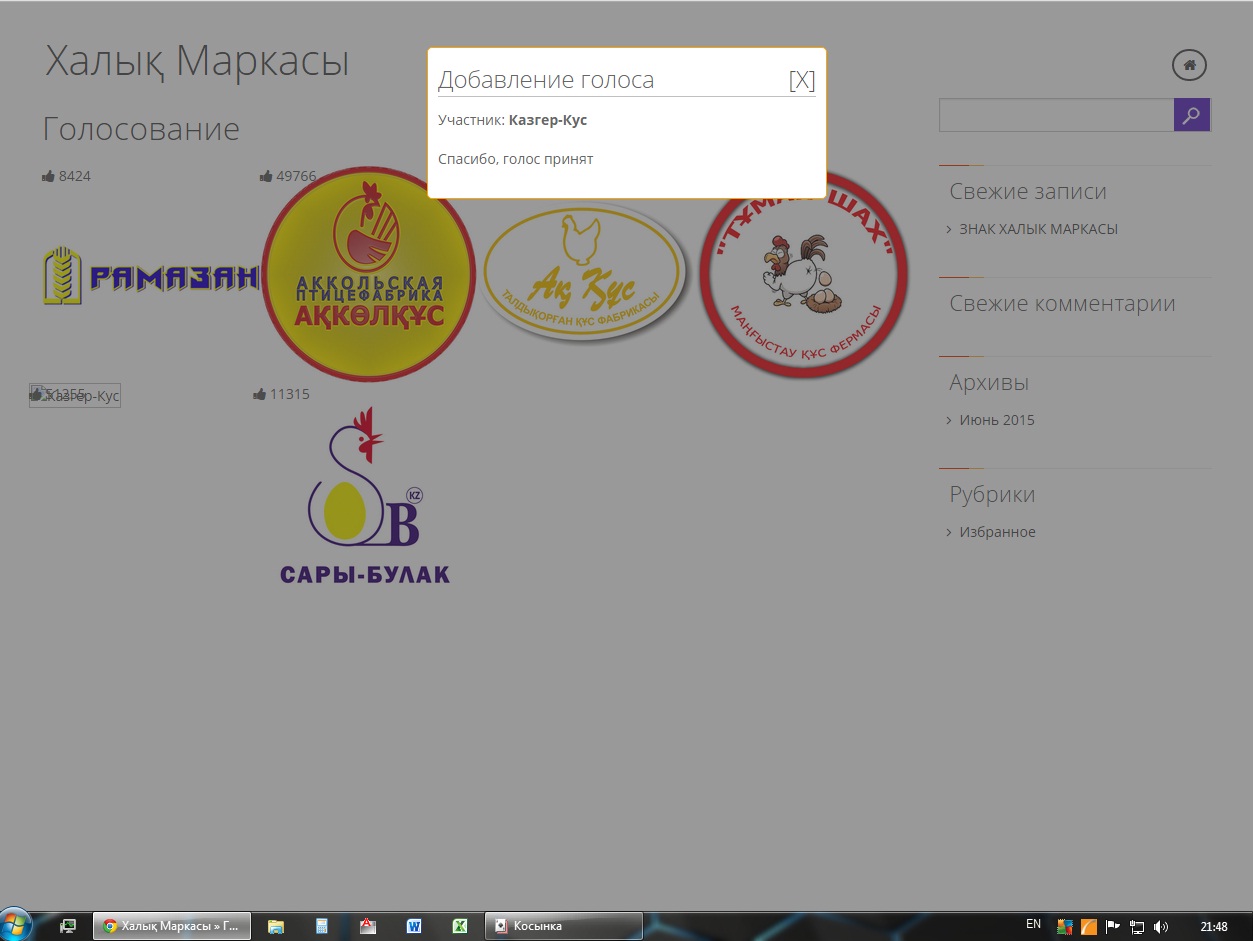Click the vote count 8424
The image size is (1253, 941).
point(75,176)
